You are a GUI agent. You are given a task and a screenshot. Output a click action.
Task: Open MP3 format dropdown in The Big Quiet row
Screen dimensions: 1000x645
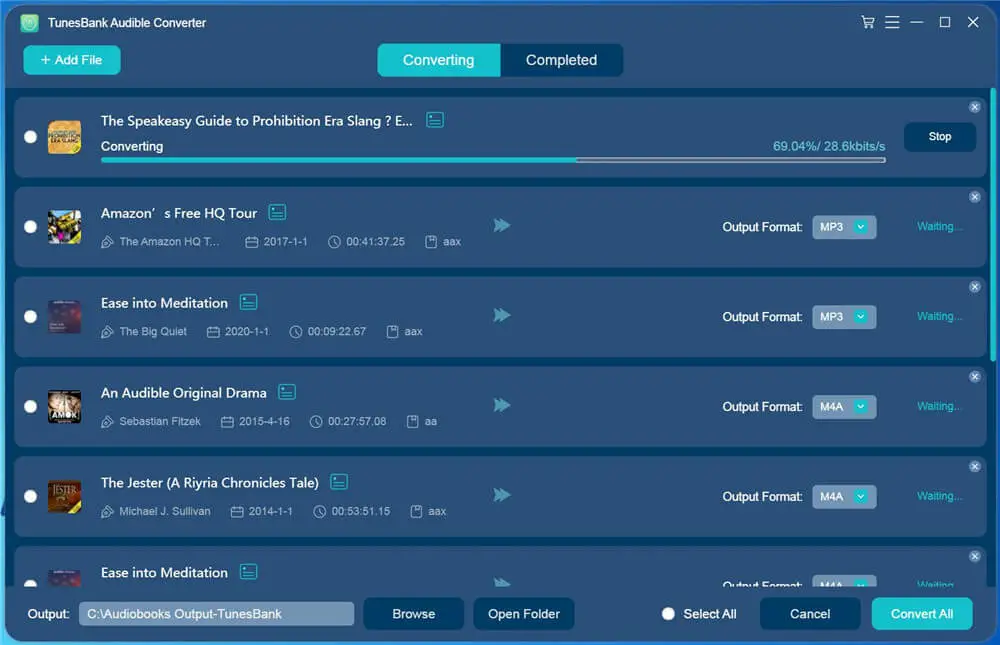point(844,317)
